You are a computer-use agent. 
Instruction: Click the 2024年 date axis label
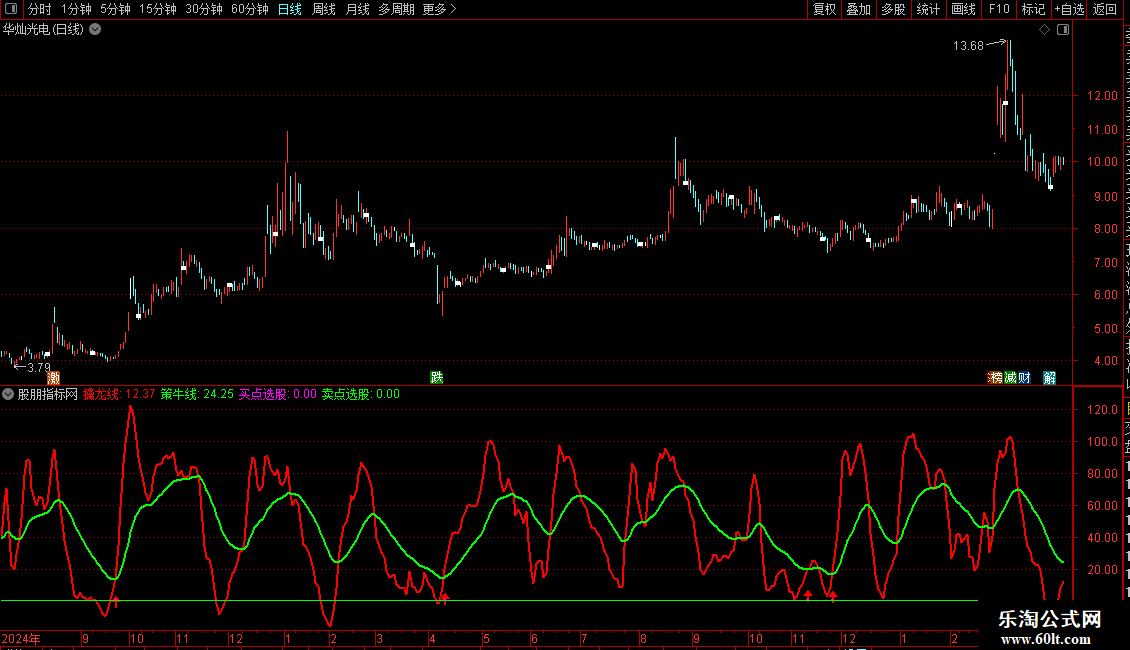click(21, 638)
